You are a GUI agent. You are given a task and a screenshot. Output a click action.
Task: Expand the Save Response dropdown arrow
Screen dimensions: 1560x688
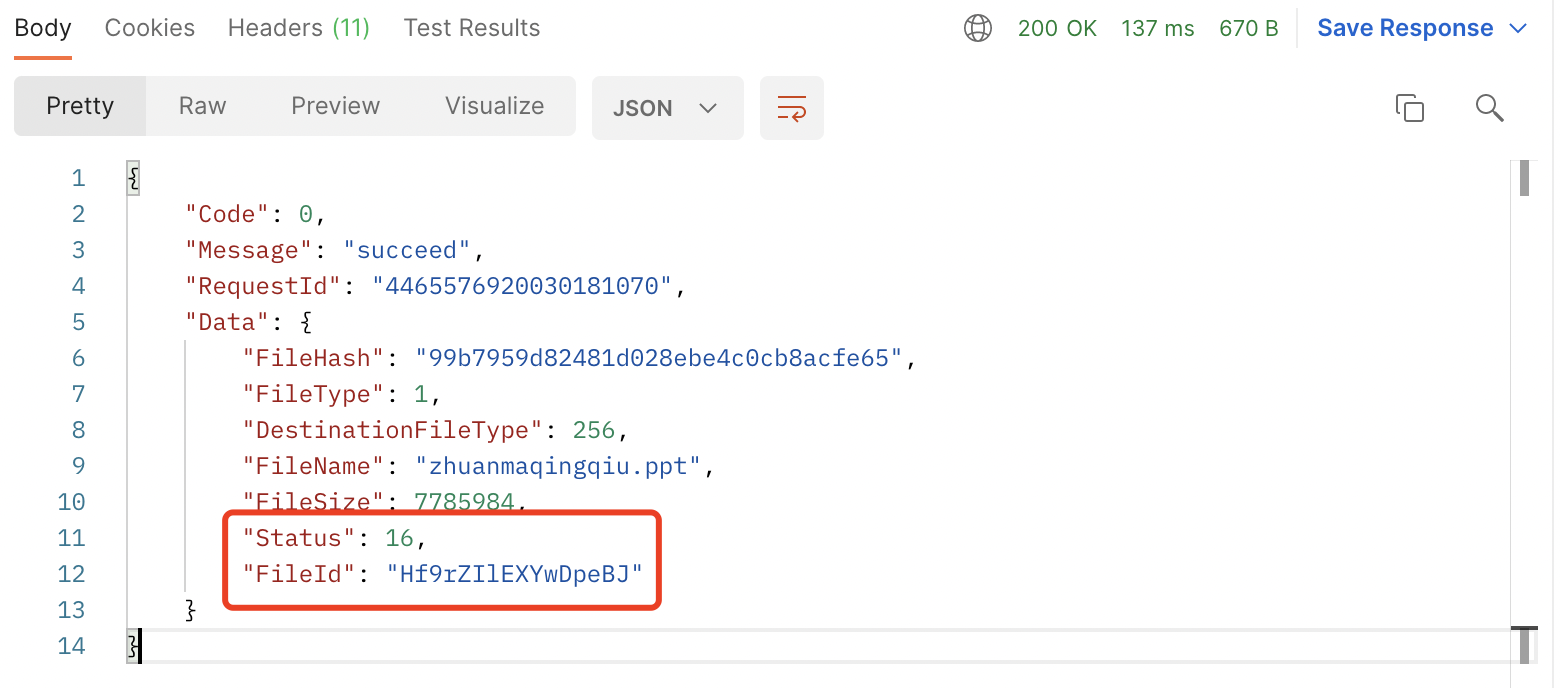coord(1518,28)
